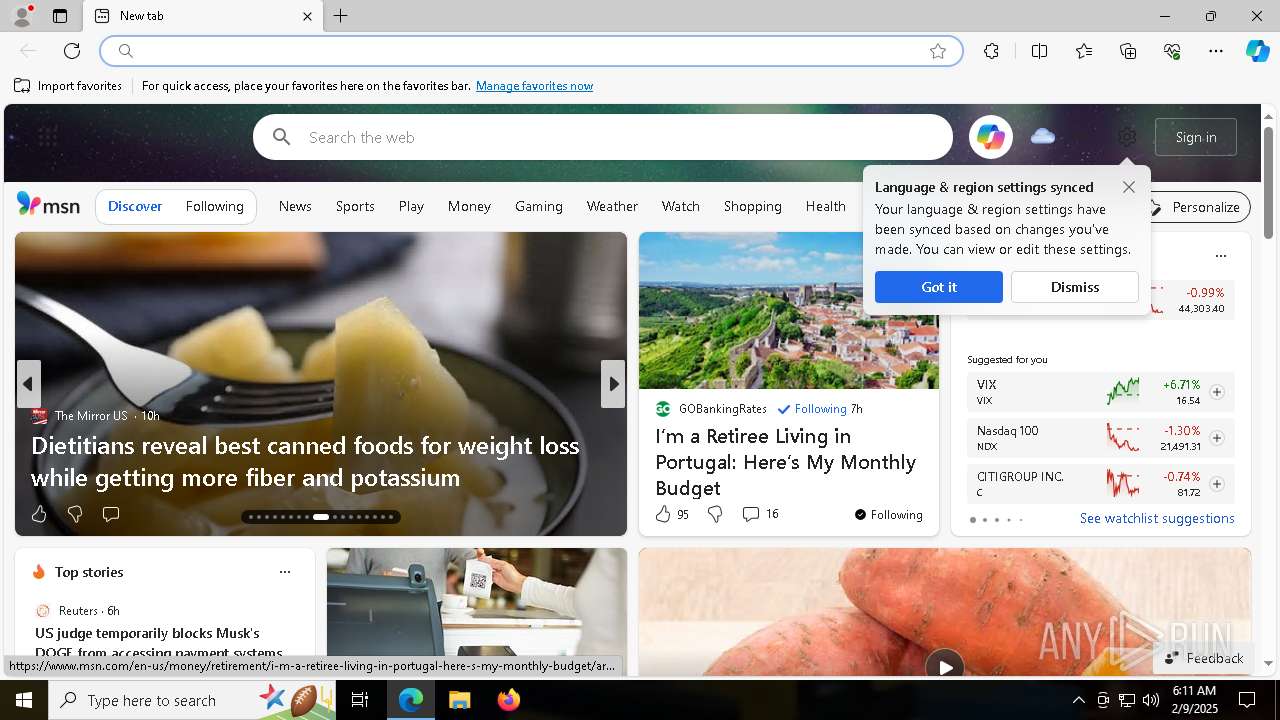Open Browser essentials heart icon
The height and width of the screenshot is (720, 1280).
(1172, 51)
